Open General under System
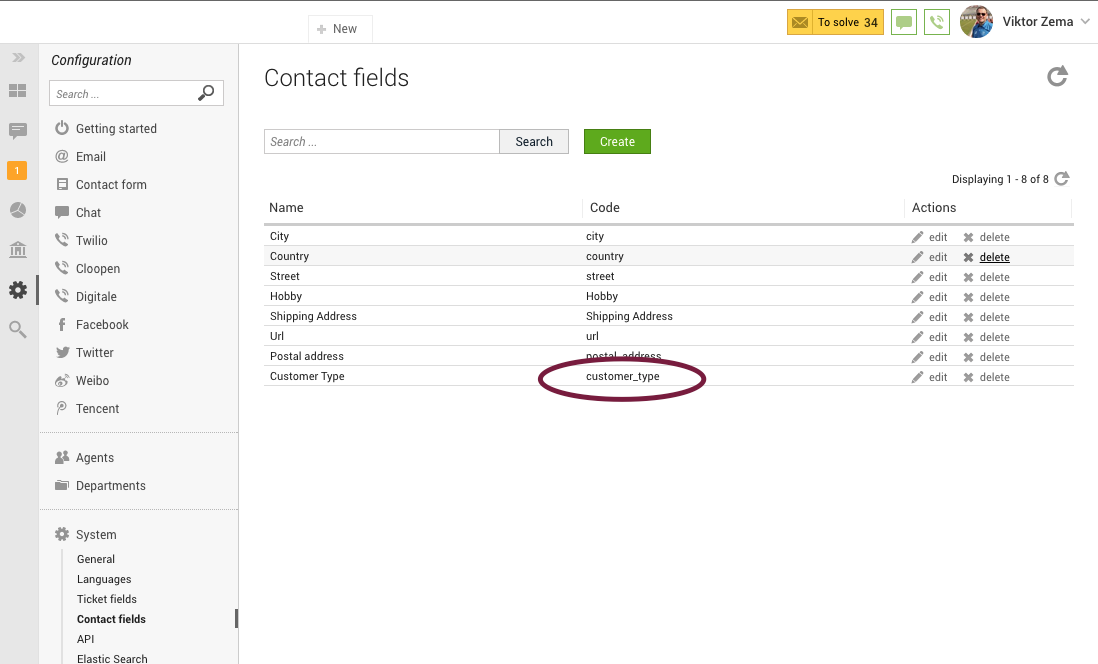 click(96, 559)
